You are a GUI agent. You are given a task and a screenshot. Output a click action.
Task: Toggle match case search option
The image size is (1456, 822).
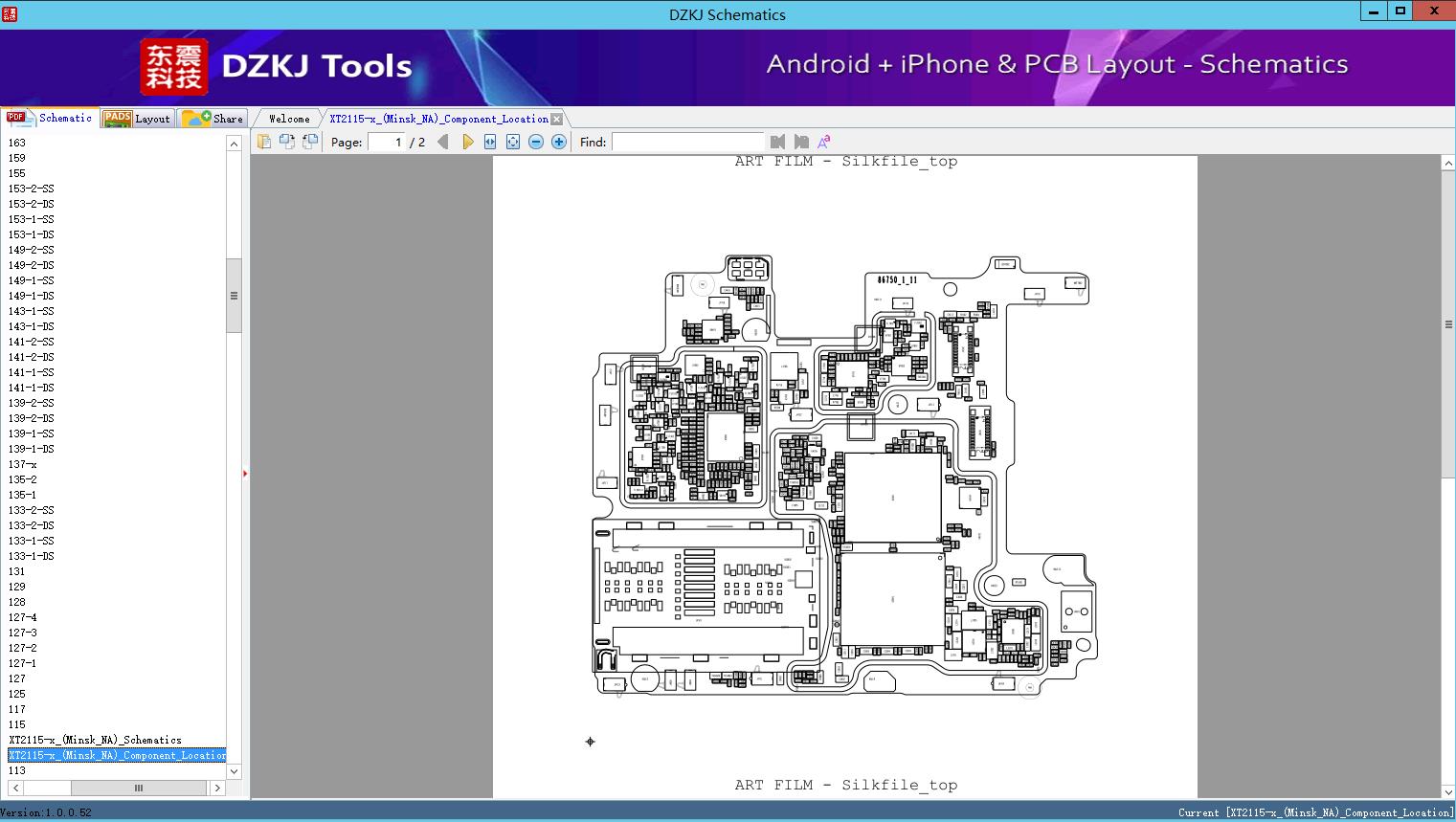point(823,142)
